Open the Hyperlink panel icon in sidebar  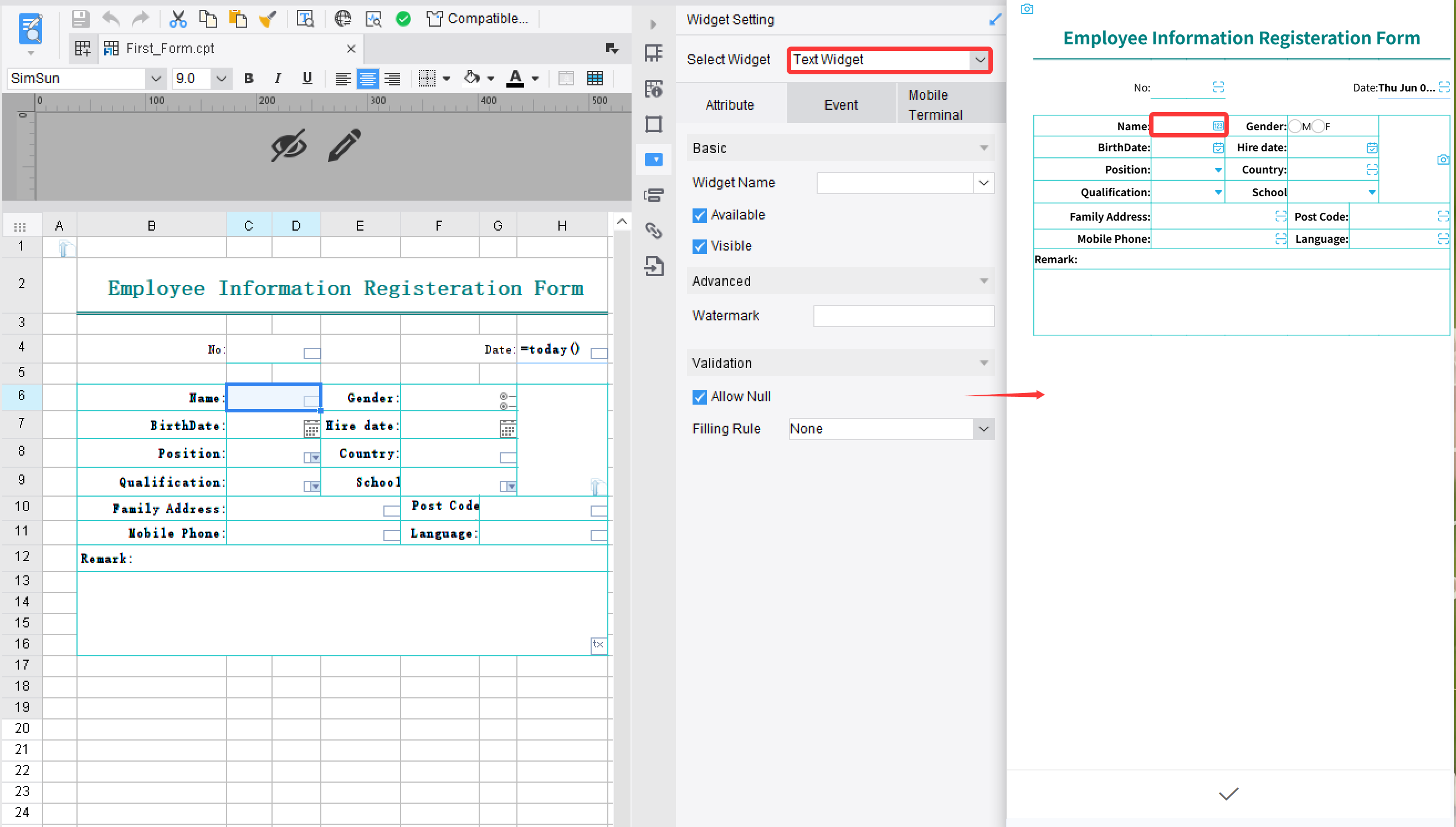click(x=653, y=231)
